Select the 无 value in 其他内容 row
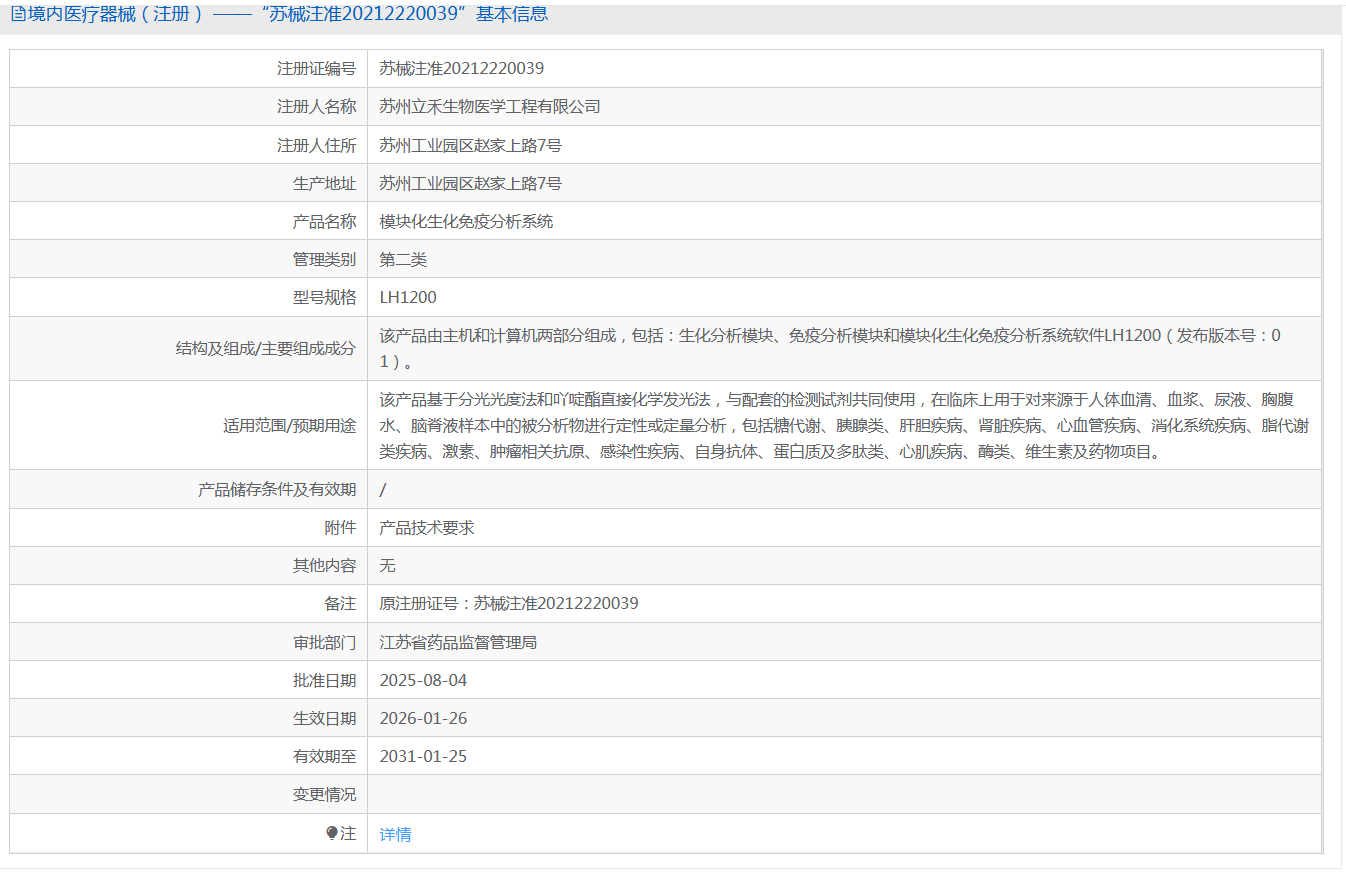The image size is (1346, 878). [x=388, y=565]
